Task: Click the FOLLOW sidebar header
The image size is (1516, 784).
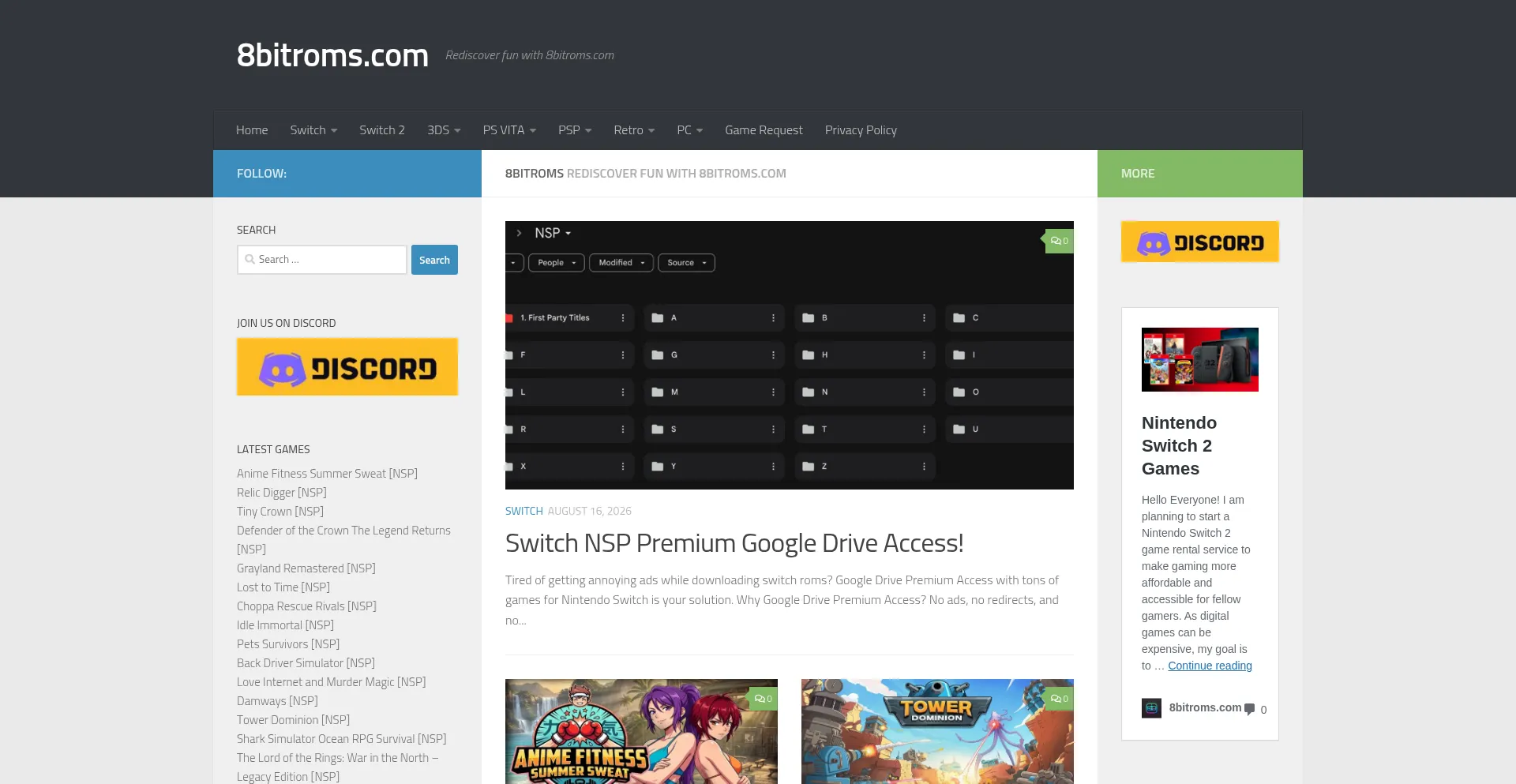Action: (261, 174)
